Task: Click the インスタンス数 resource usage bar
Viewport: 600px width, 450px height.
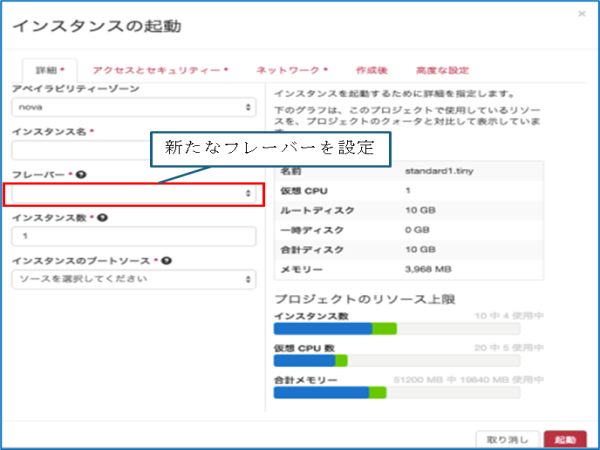Action: [396, 328]
